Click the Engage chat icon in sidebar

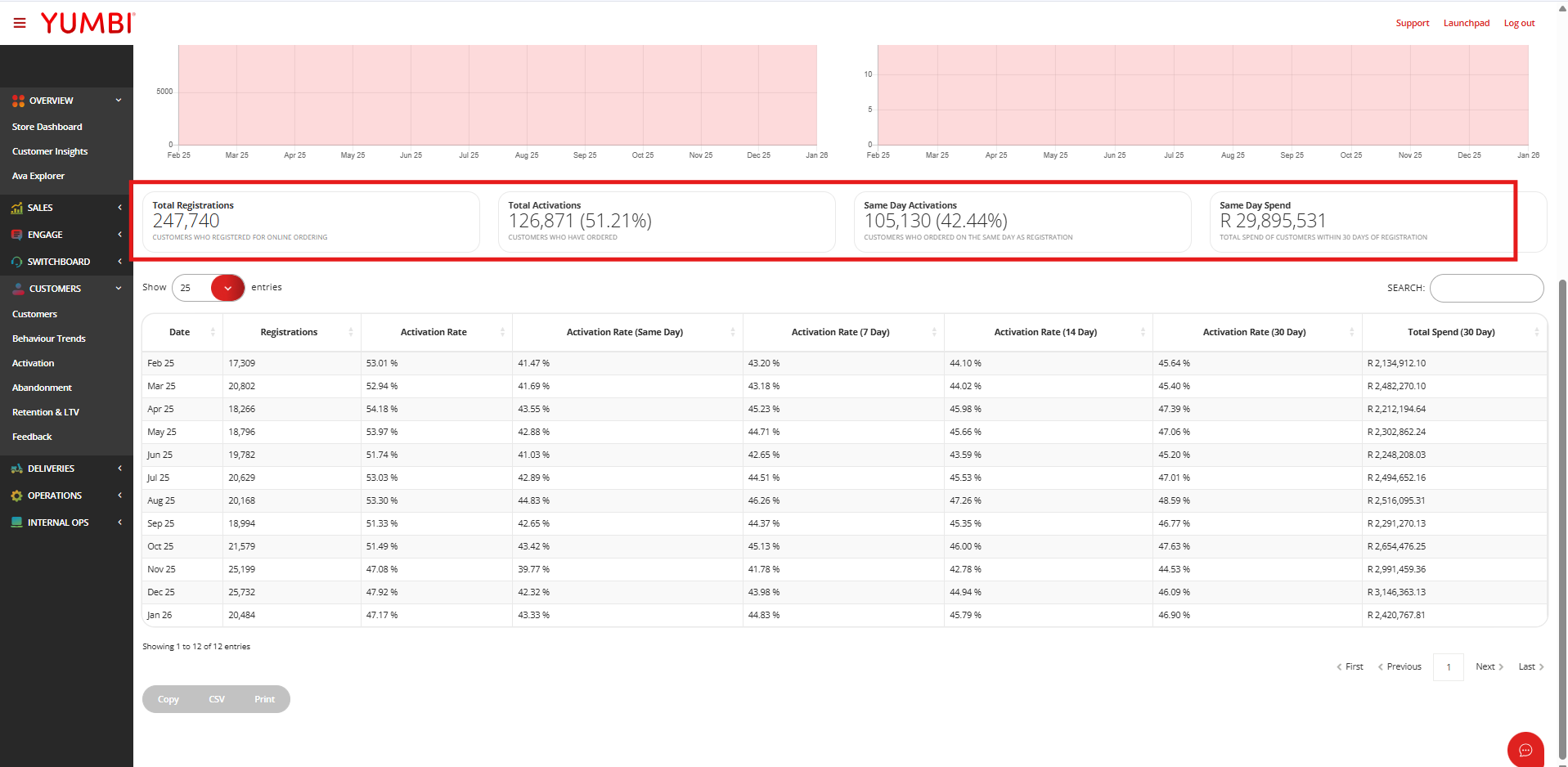[17, 235]
